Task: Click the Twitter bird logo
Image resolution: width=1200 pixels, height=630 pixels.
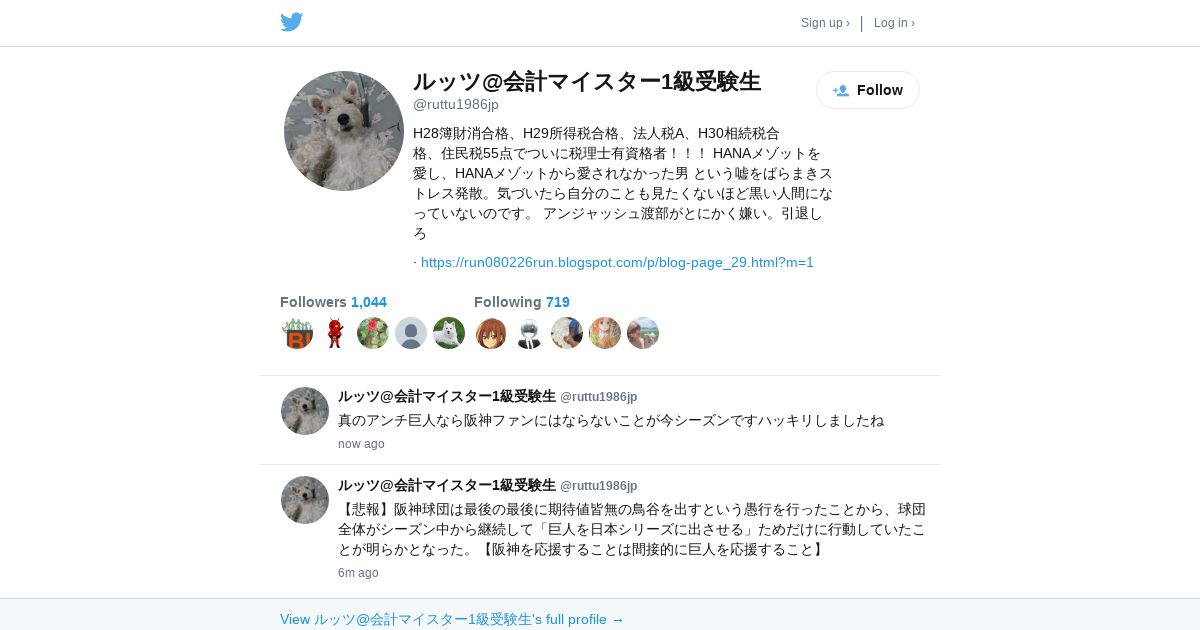Action: coord(291,22)
